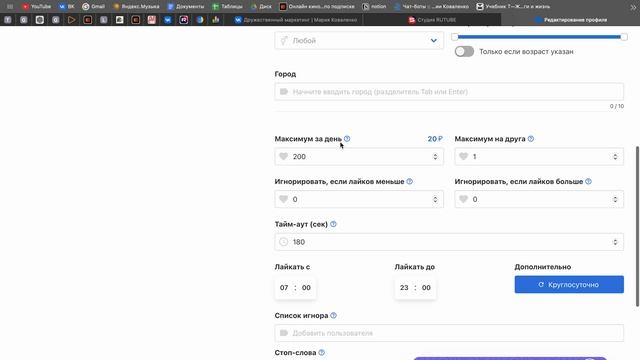The image size is (640, 360).
Task: Click the 20 ₽ price link
Action: click(x=435, y=139)
